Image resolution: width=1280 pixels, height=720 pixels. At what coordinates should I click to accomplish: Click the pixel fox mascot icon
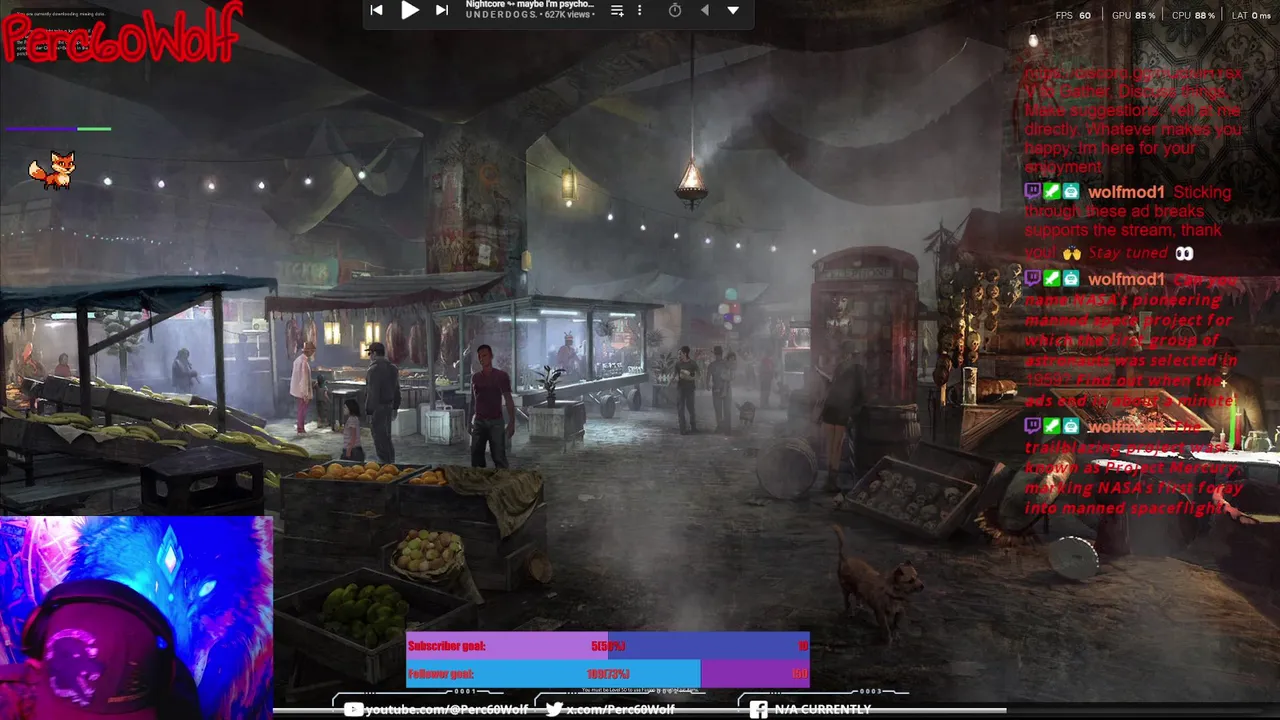pyautogui.click(x=52, y=170)
